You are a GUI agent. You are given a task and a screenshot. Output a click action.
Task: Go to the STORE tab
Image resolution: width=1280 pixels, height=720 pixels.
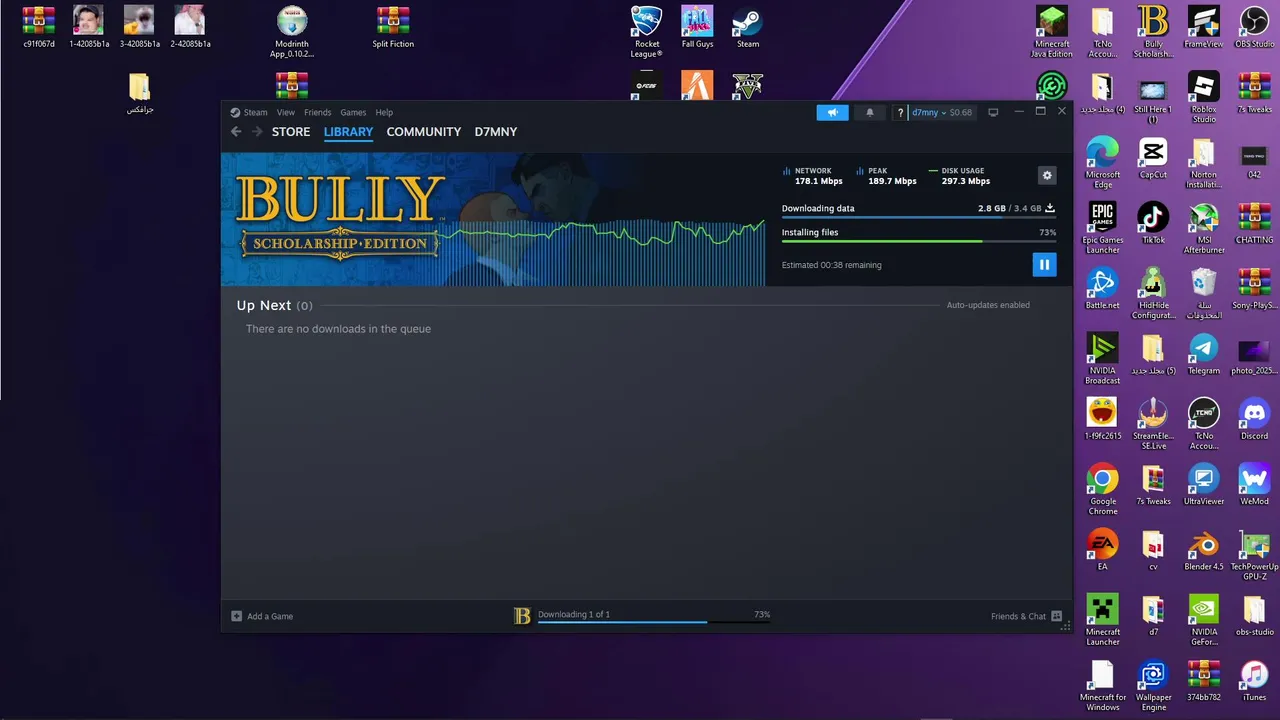point(291,132)
